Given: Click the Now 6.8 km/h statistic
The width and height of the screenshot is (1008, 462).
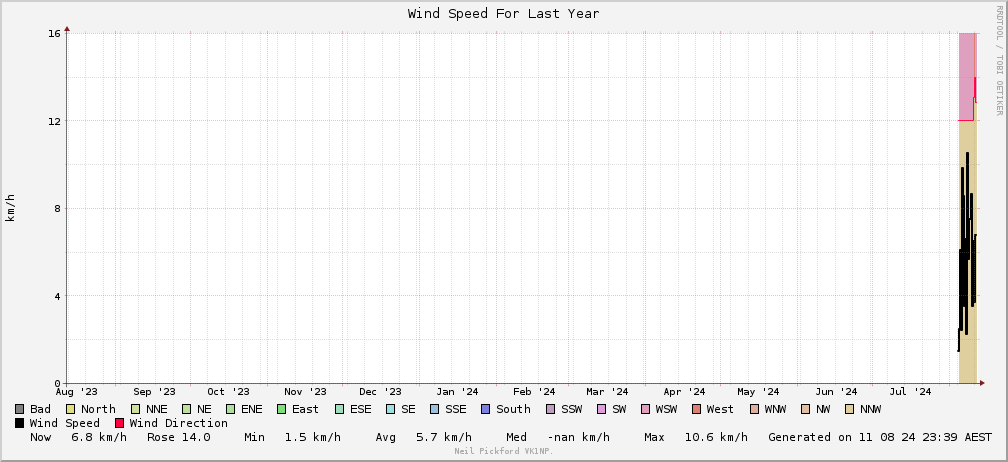Looking at the screenshot, I should tap(78, 438).
